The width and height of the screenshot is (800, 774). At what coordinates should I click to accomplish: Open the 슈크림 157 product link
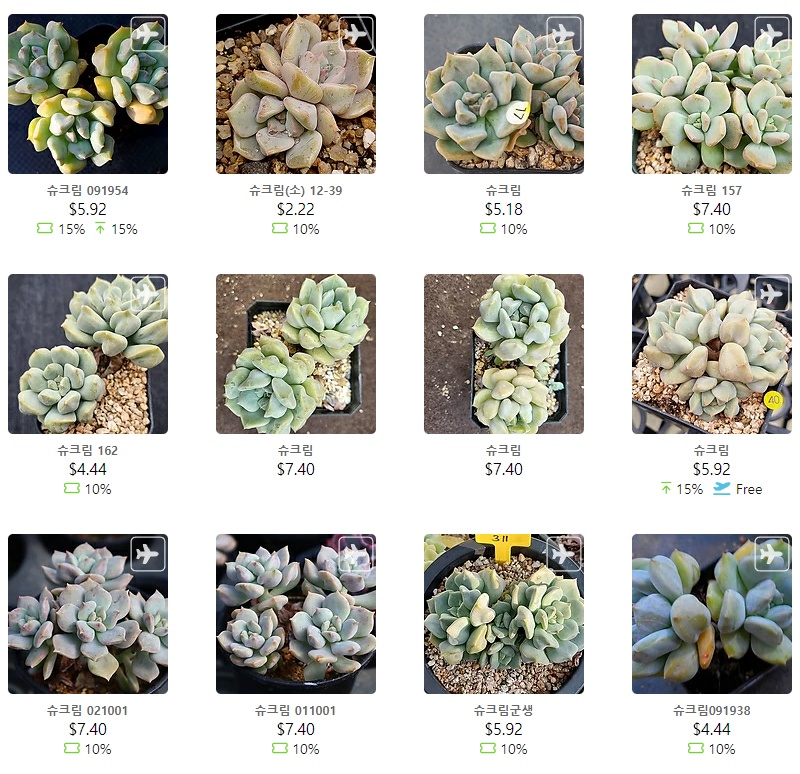(x=712, y=190)
